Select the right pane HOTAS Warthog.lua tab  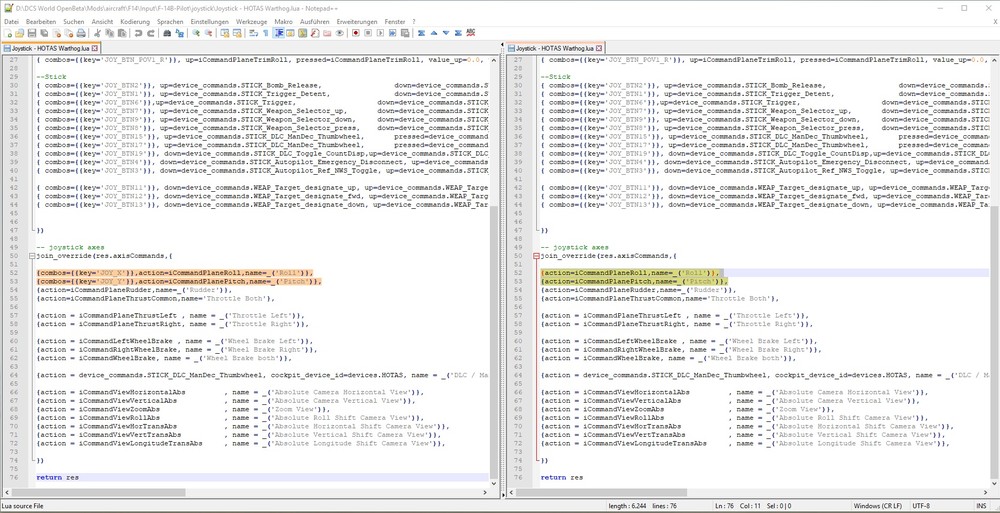point(553,47)
